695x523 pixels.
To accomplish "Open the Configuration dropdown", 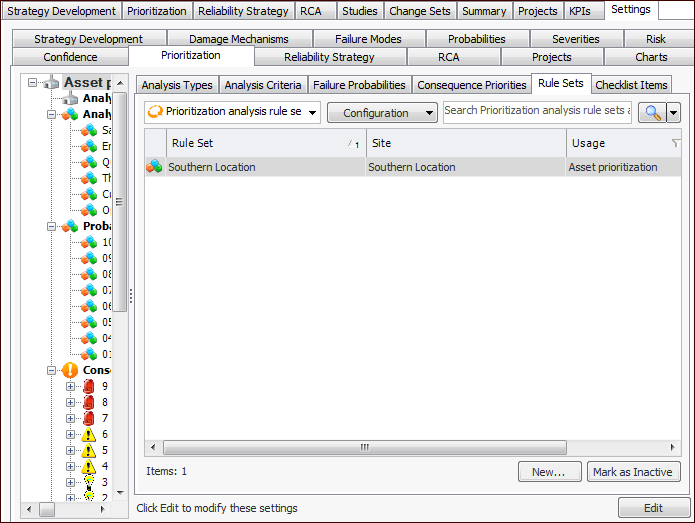I will [382, 113].
